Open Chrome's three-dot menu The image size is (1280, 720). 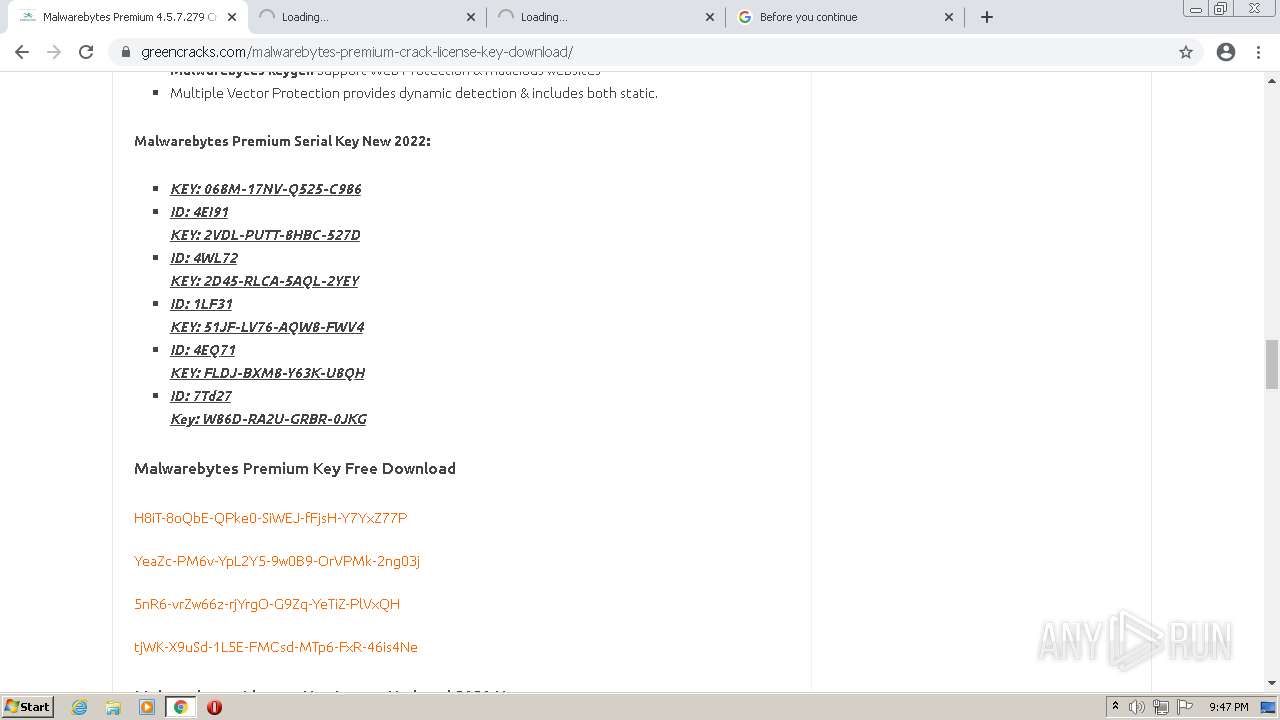[1258, 52]
